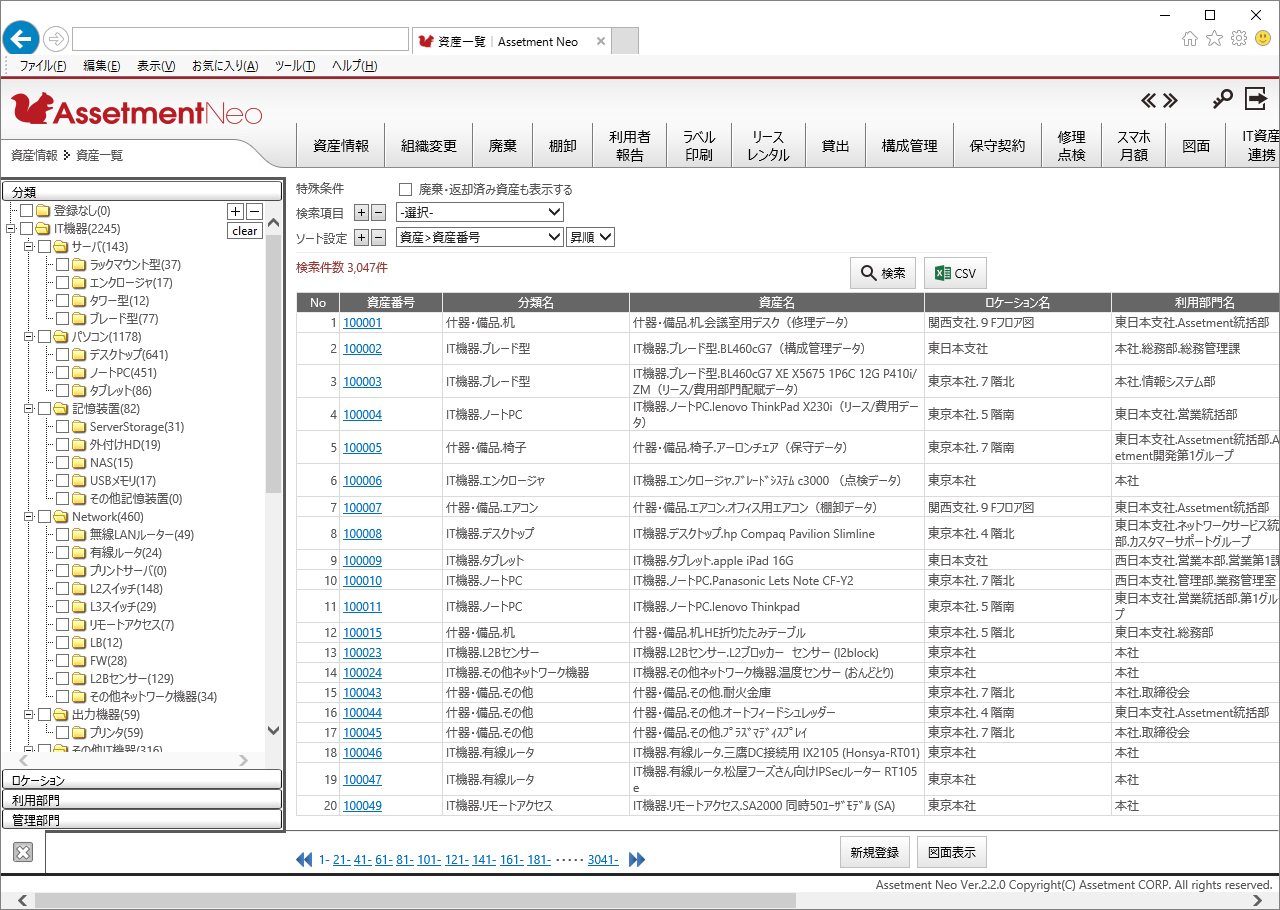Open the お気に入り browser menu

click(x=224, y=66)
